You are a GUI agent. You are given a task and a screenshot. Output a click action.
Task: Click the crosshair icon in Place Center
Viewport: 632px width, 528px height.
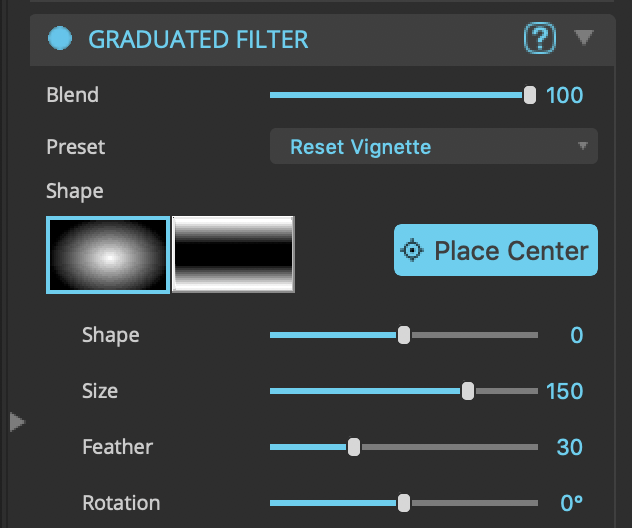(412, 250)
